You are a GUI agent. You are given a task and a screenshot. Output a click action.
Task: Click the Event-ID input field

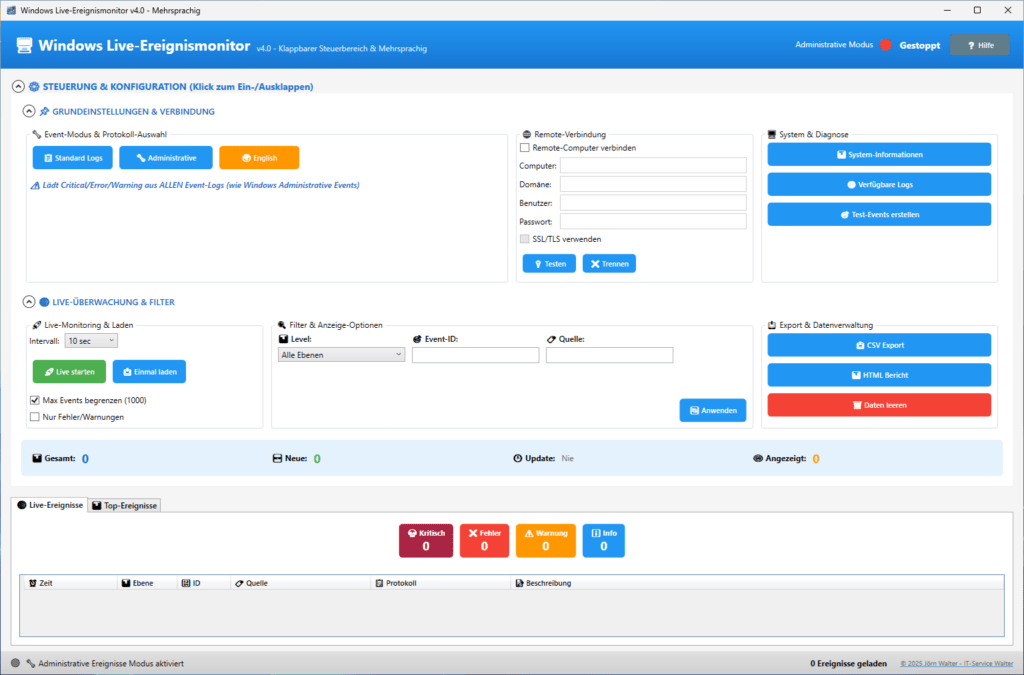tap(476, 354)
